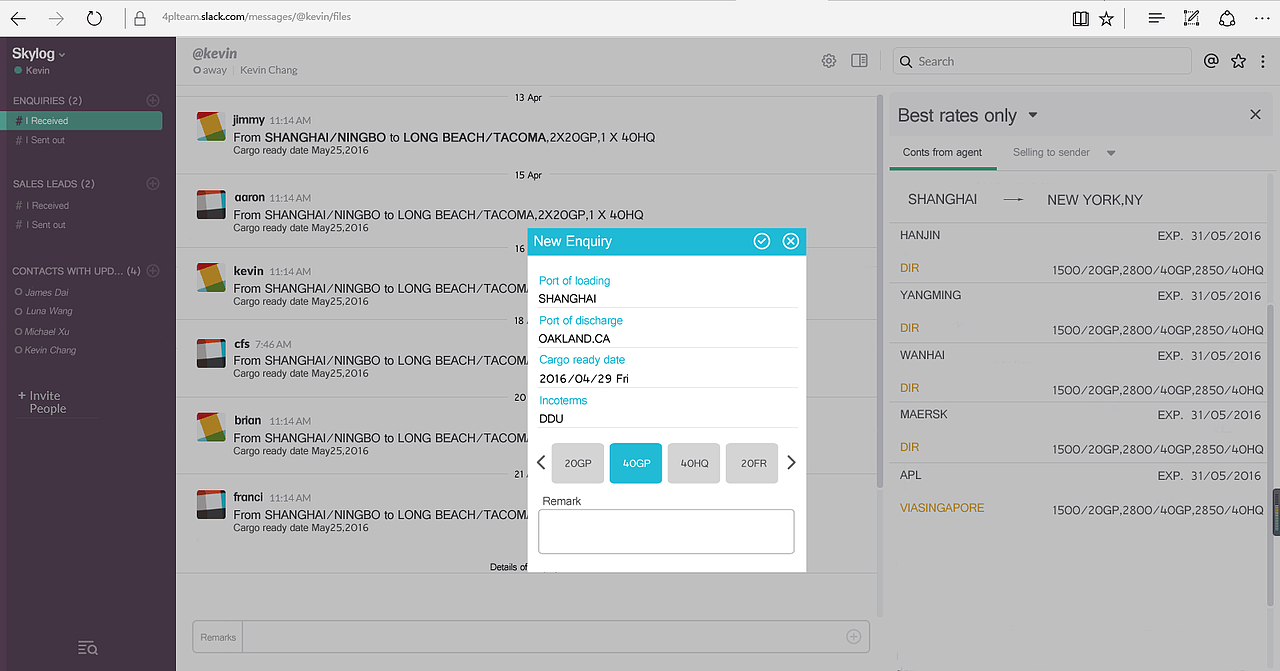This screenshot has height=671, width=1280.
Task: Click Invite People link
Action: [x=42, y=402]
